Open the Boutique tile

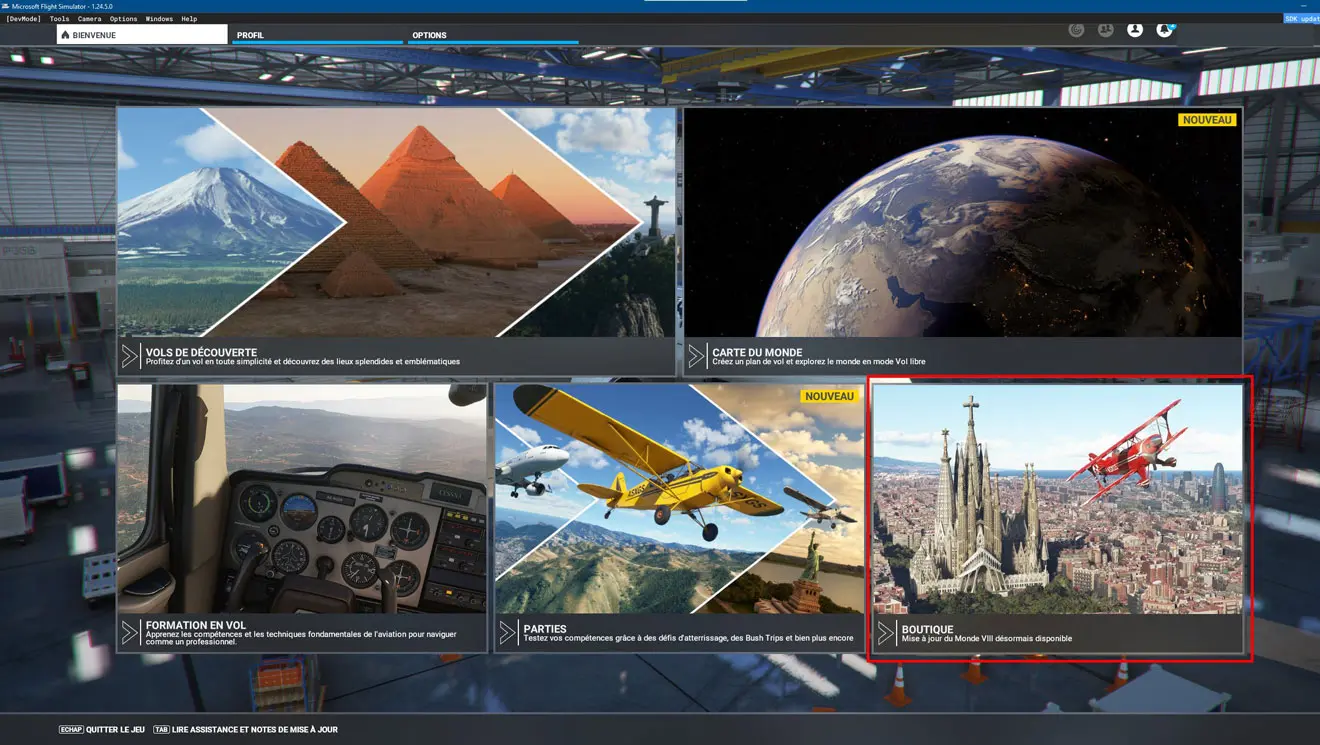coord(1058,518)
